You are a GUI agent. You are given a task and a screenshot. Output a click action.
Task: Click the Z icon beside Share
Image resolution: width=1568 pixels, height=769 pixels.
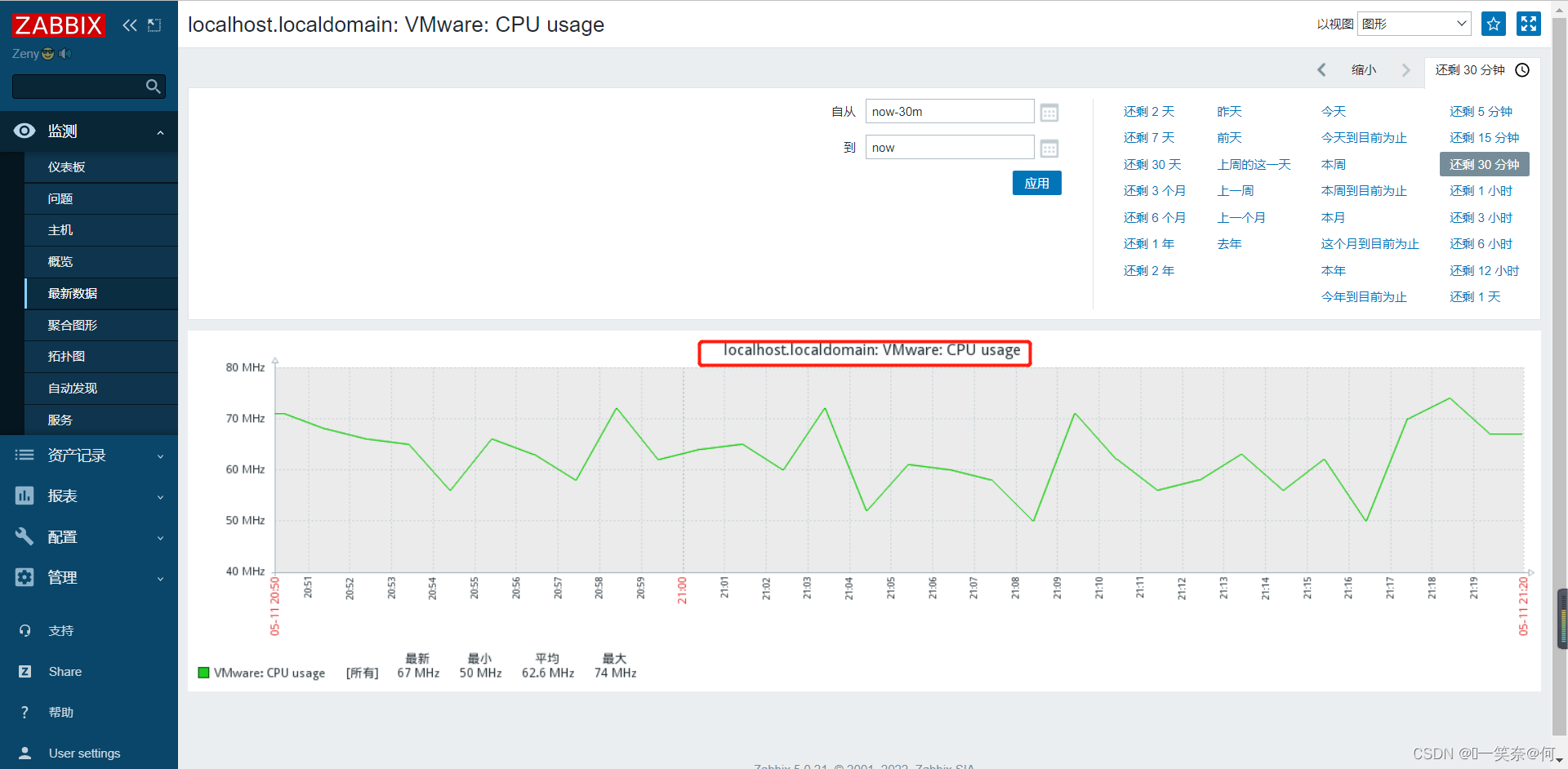(x=24, y=671)
